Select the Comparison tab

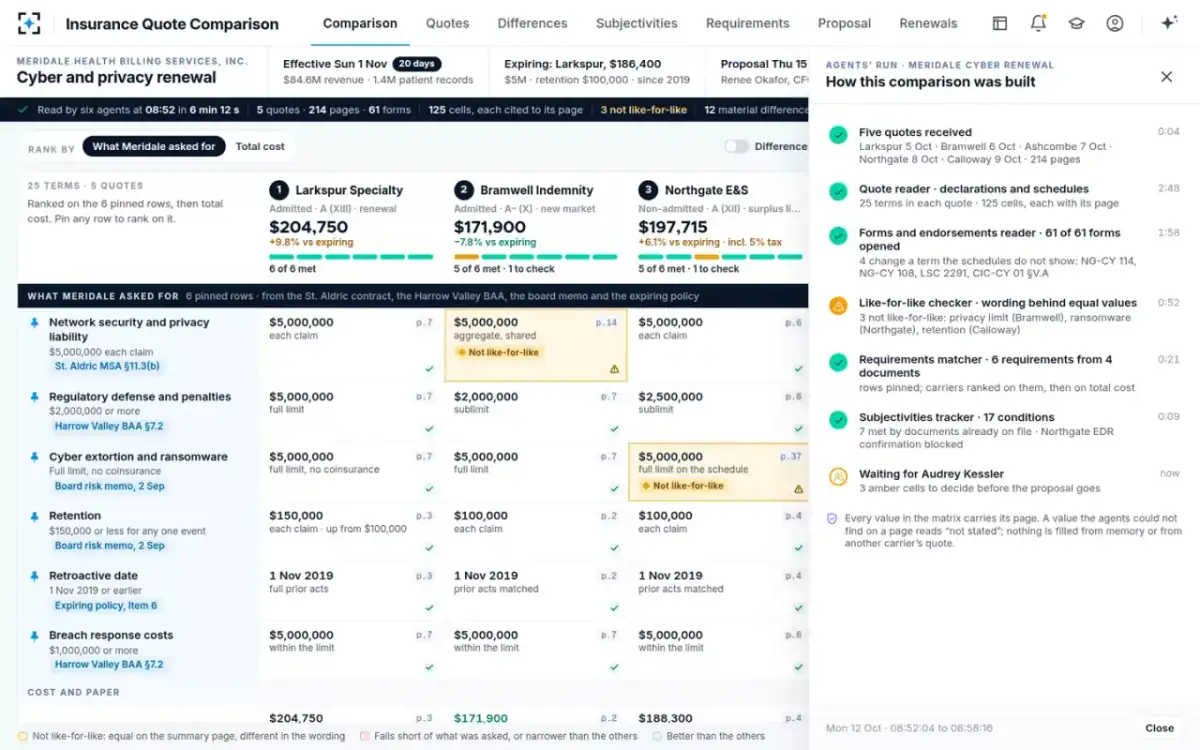click(360, 23)
